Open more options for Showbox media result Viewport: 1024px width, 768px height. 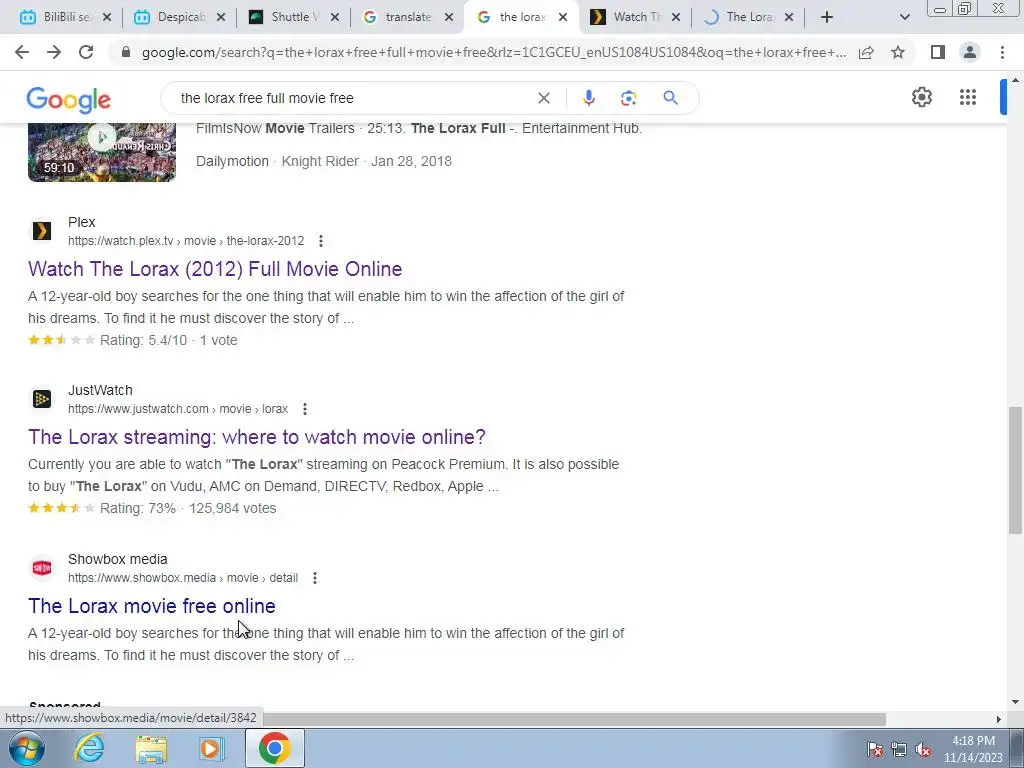315,578
